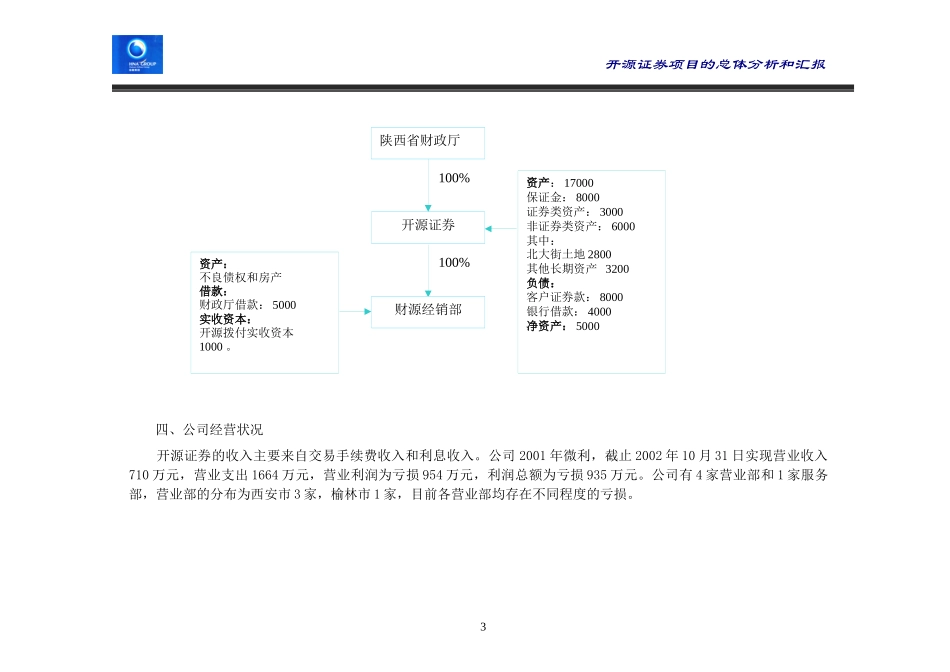This screenshot has height=672, width=950.
Task: Click 100% label below 开源证券
Action: (x=454, y=263)
